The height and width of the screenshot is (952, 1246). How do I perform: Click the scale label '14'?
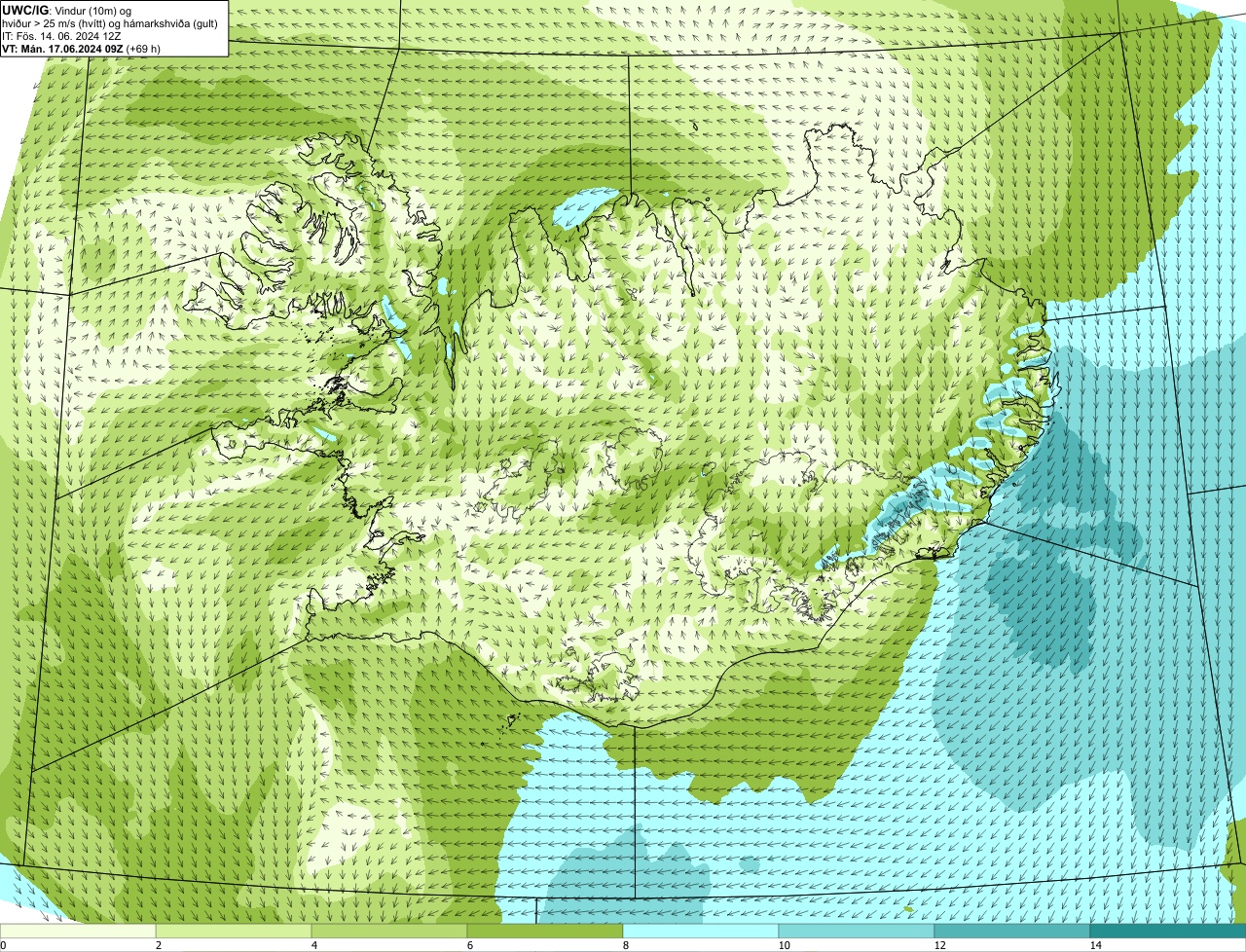coord(1095,945)
